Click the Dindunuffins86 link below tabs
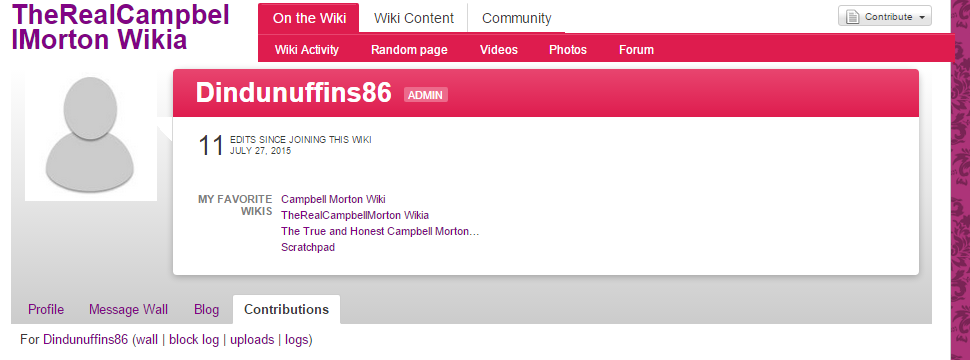The width and height of the screenshot is (970, 360). tap(85, 340)
